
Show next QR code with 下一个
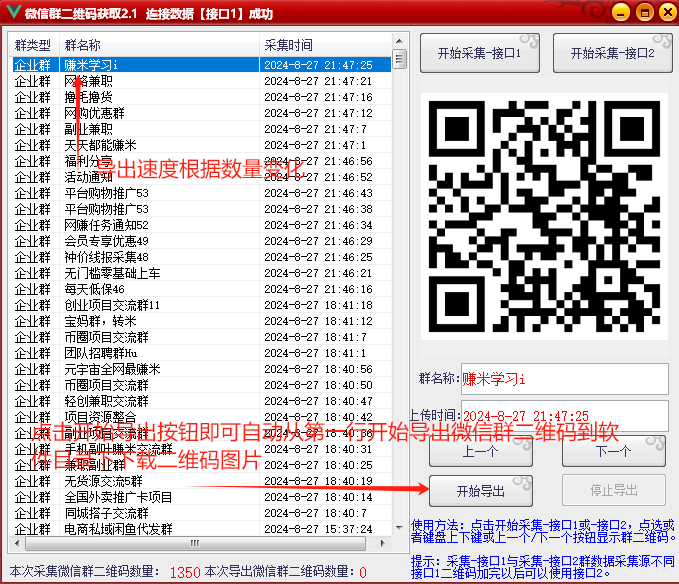[614, 451]
